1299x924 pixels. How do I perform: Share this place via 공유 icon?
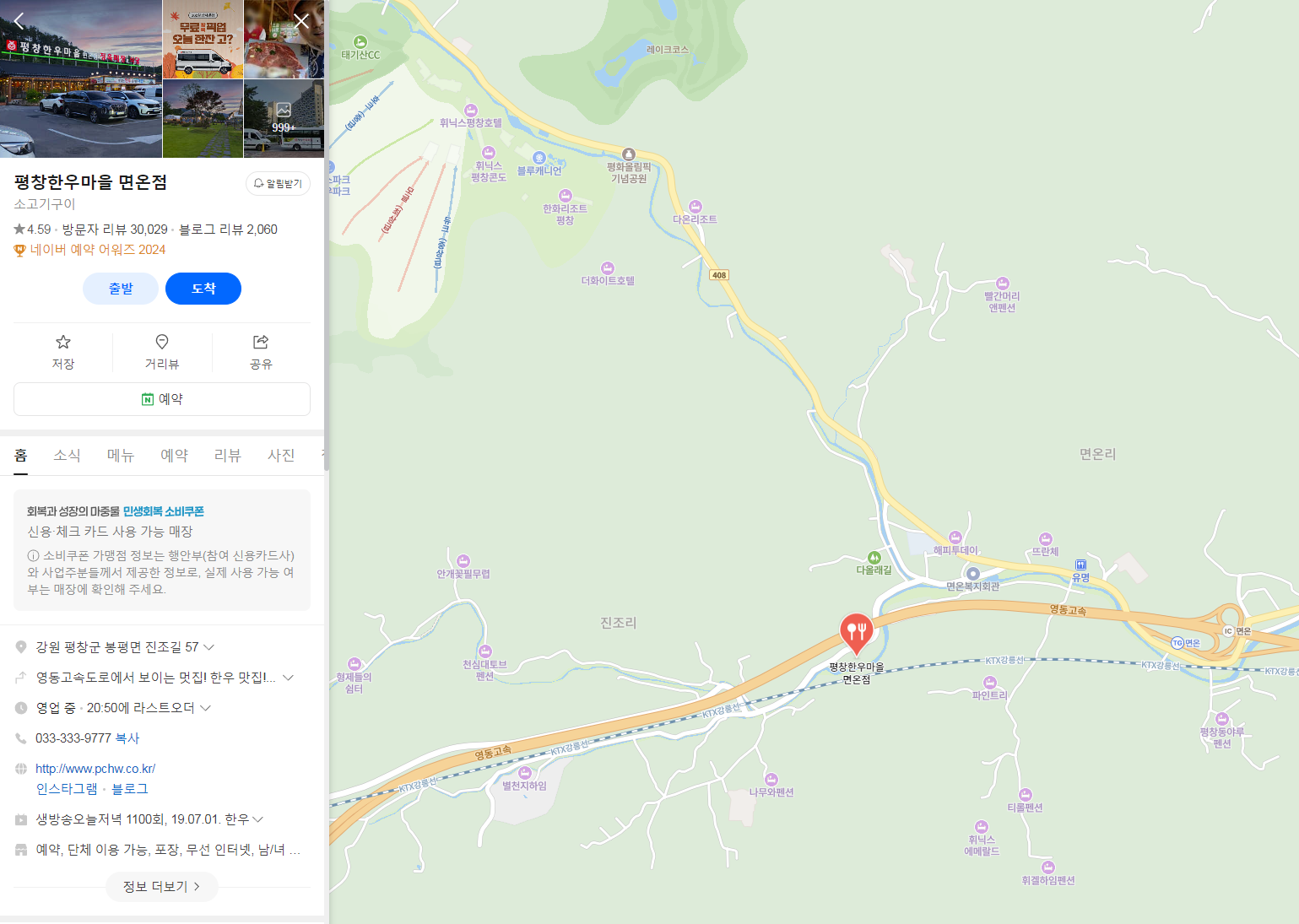click(x=261, y=352)
